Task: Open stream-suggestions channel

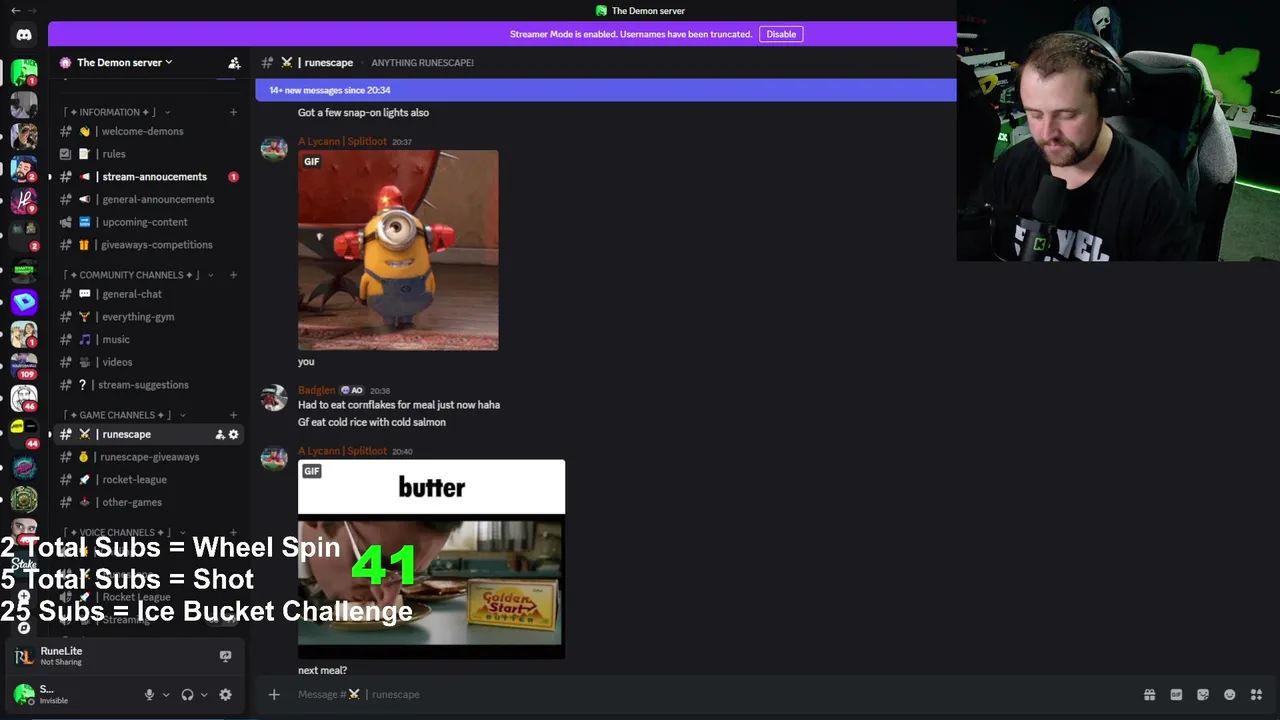Action: point(147,385)
